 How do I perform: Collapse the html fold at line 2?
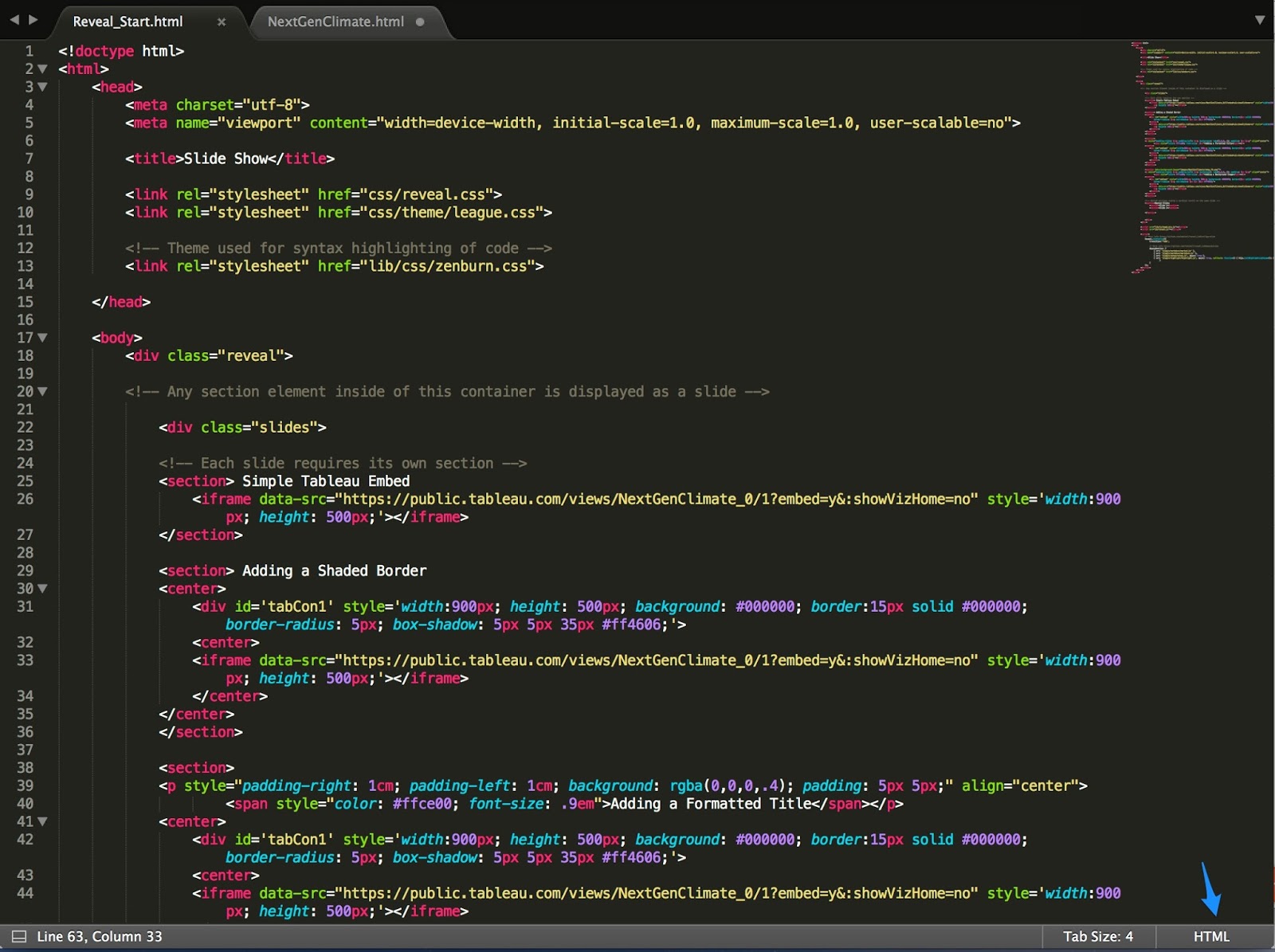tap(42, 69)
